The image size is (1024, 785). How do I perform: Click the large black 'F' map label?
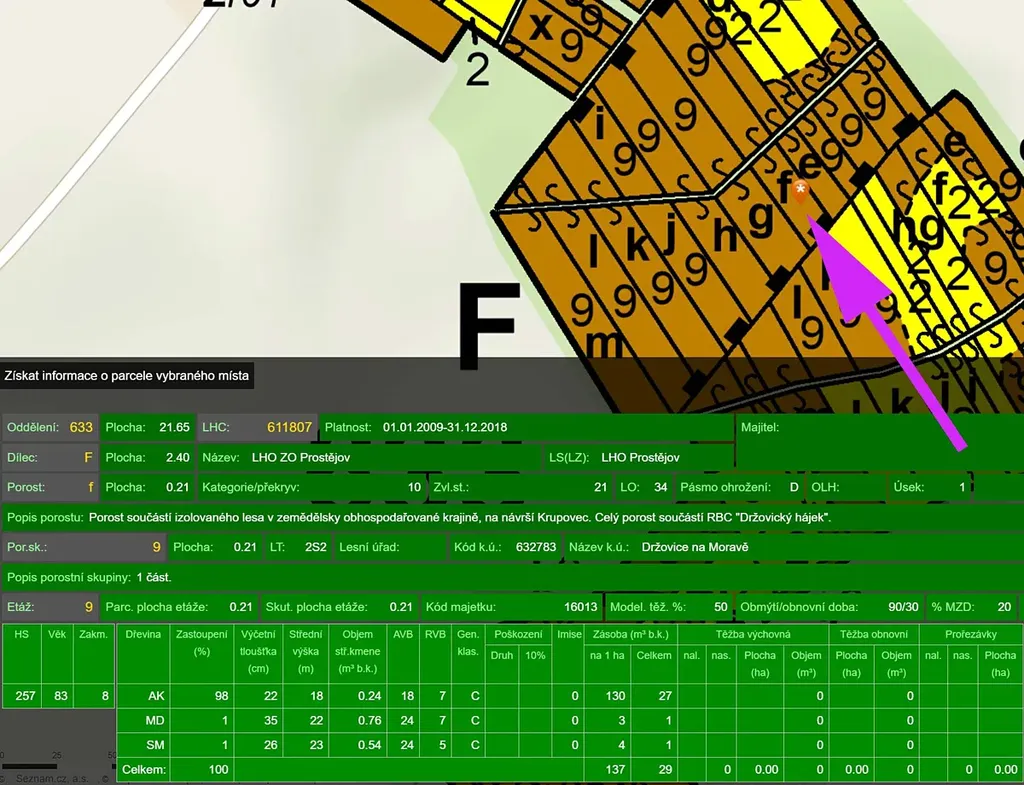(489, 325)
